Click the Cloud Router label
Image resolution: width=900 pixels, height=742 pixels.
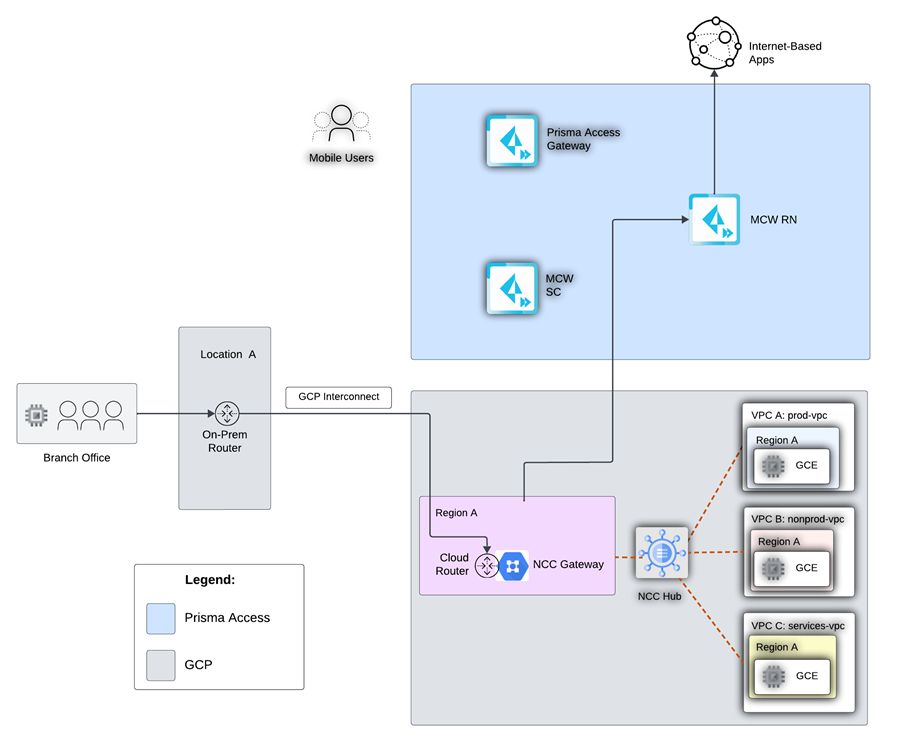(x=453, y=564)
